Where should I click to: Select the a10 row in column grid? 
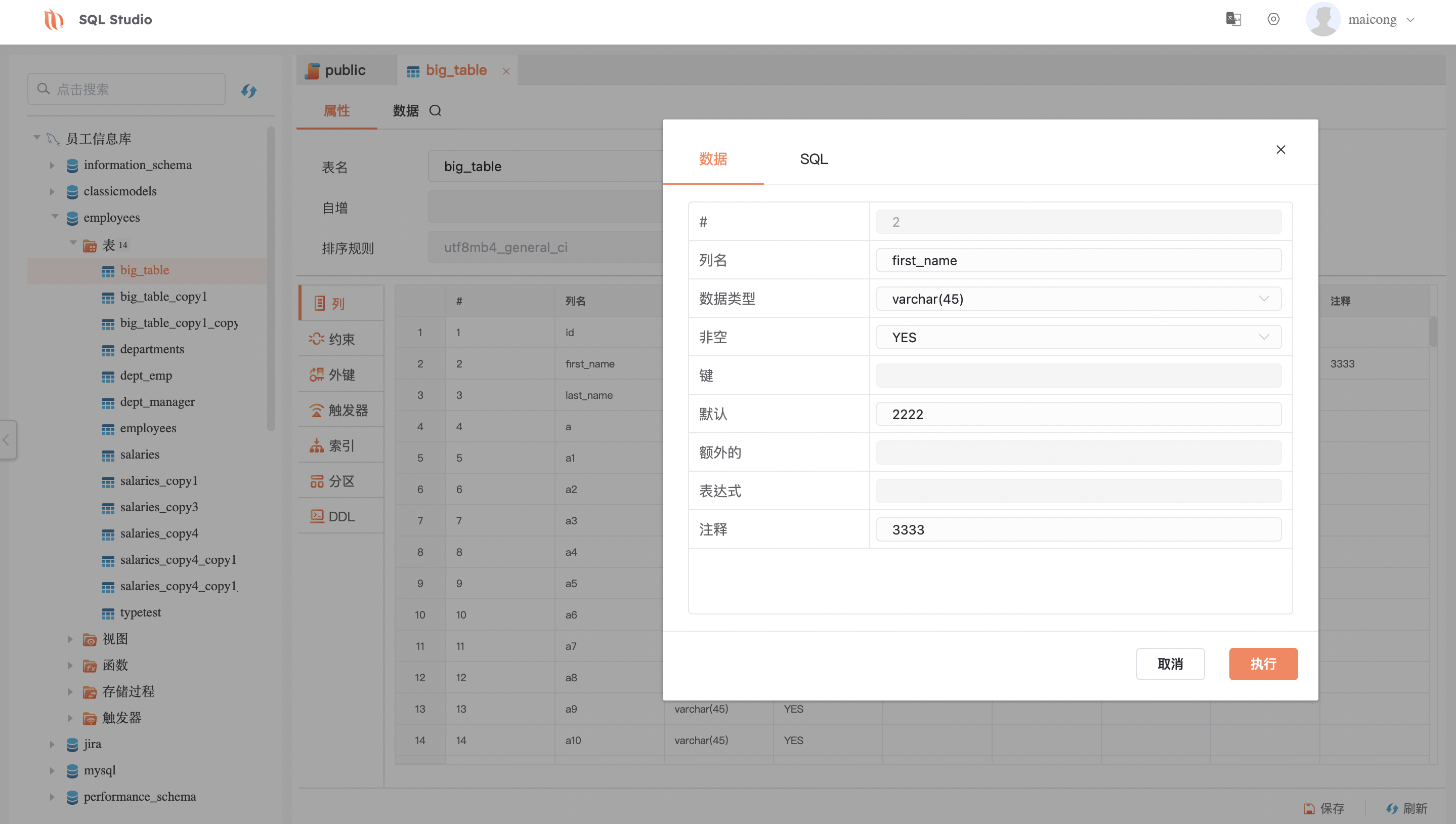pyautogui.click(x=912, y=741)
